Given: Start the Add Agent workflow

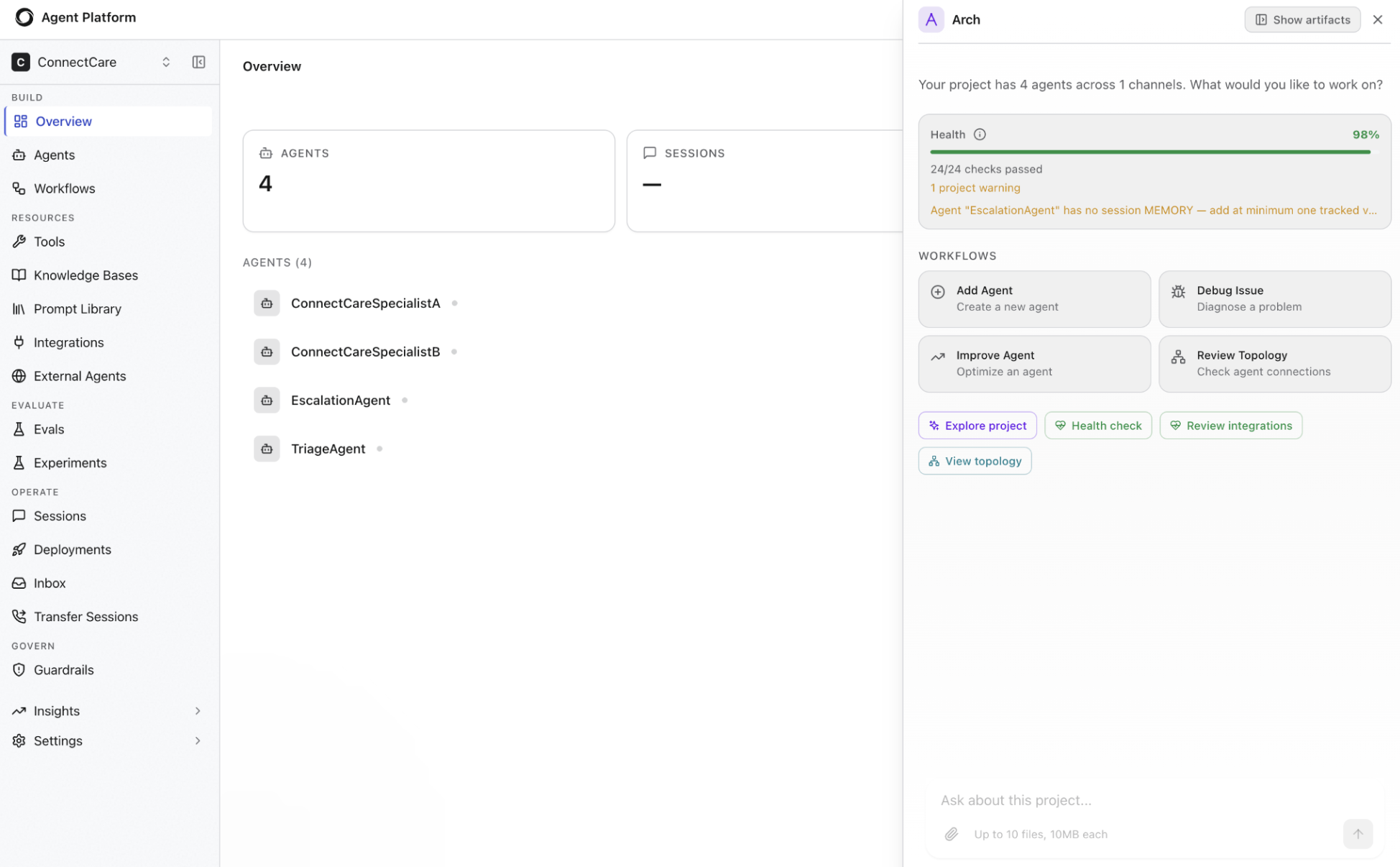Looking at the screenshot, I should (1034, 299).
